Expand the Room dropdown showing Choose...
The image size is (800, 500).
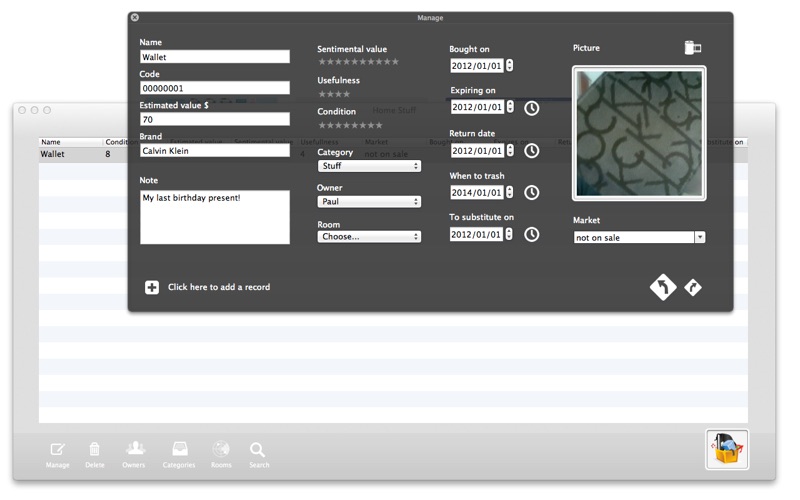(369, 237)
